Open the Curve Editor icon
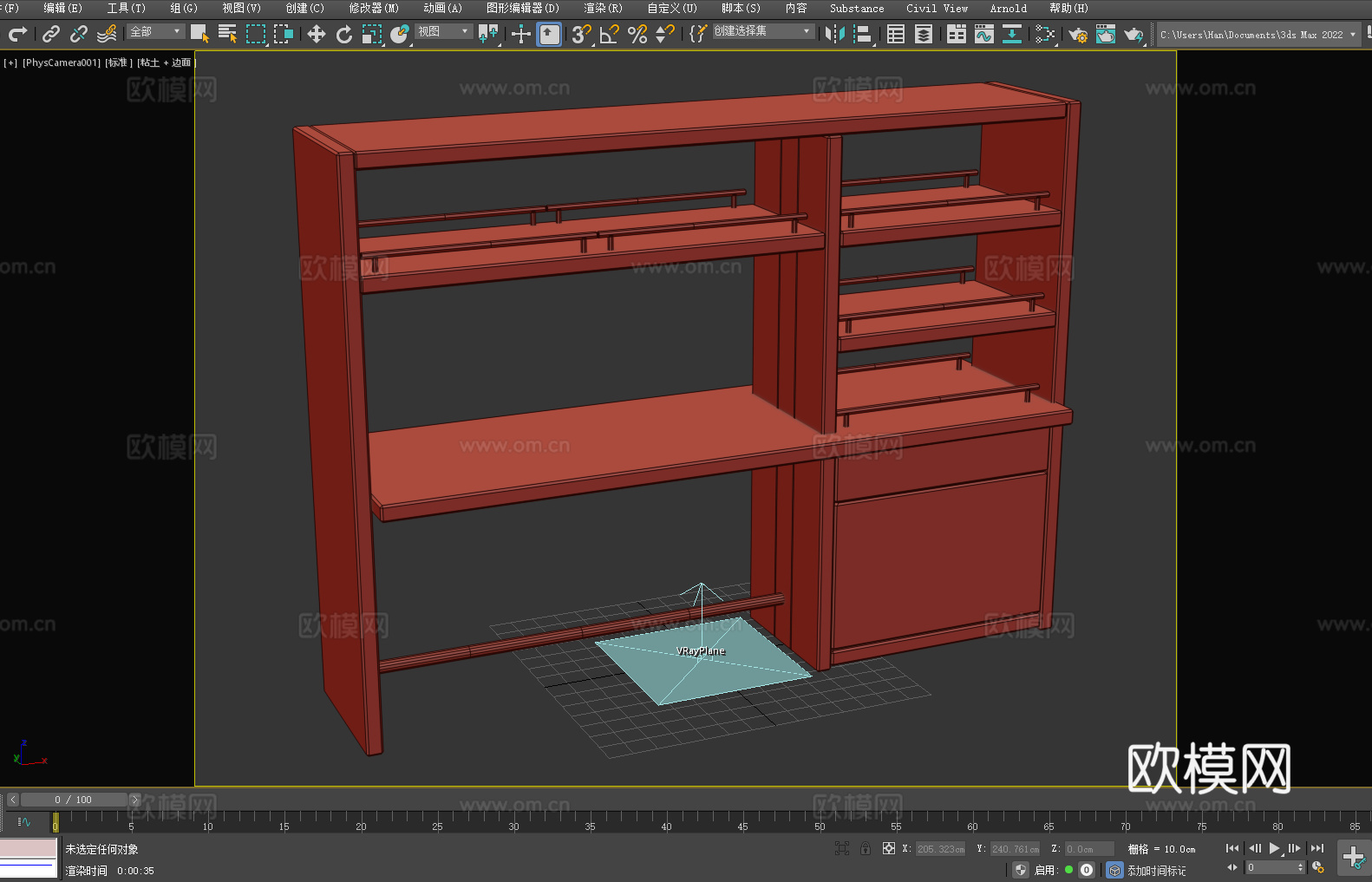Image resolution: width=1372 pixels, height=882 pixels. 984,34
